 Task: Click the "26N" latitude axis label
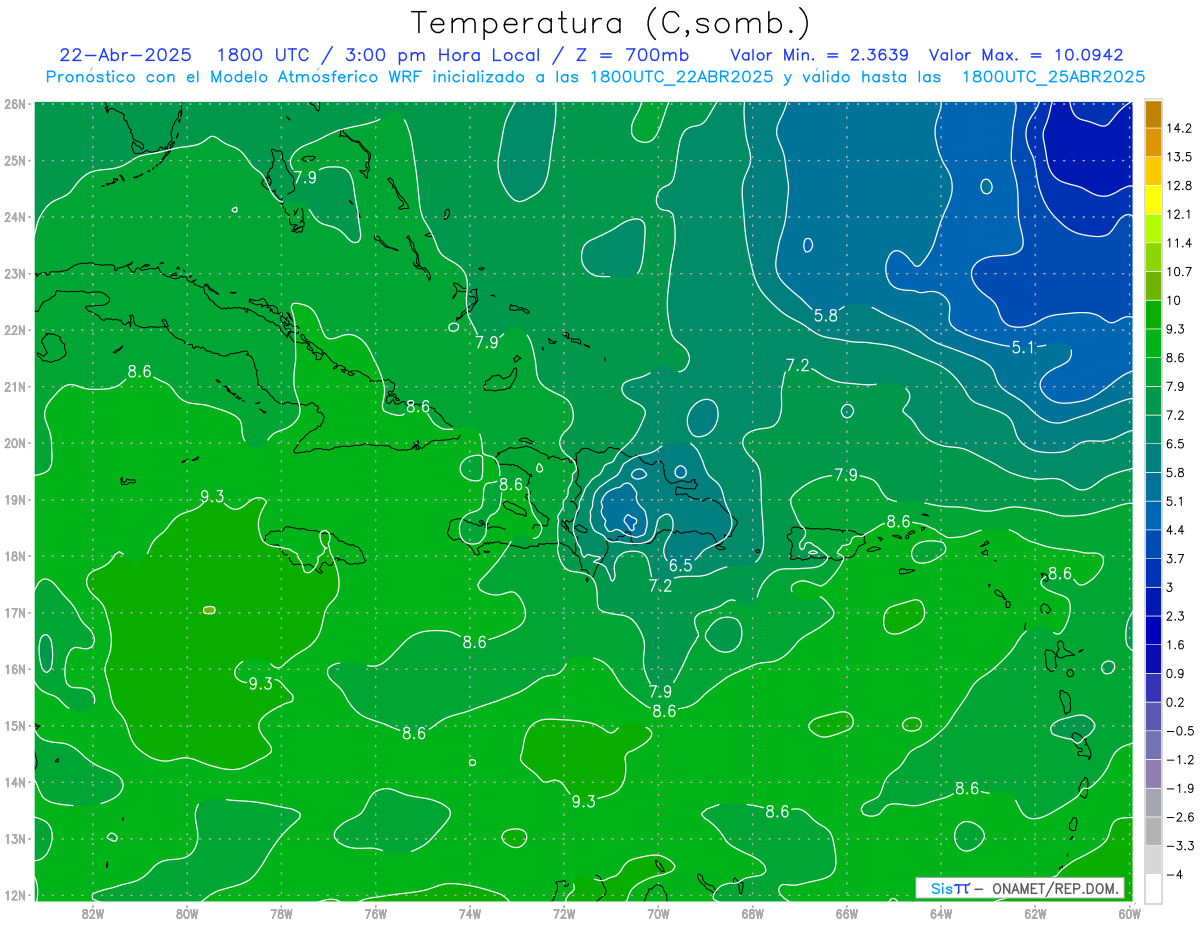[x=15, y=104]
